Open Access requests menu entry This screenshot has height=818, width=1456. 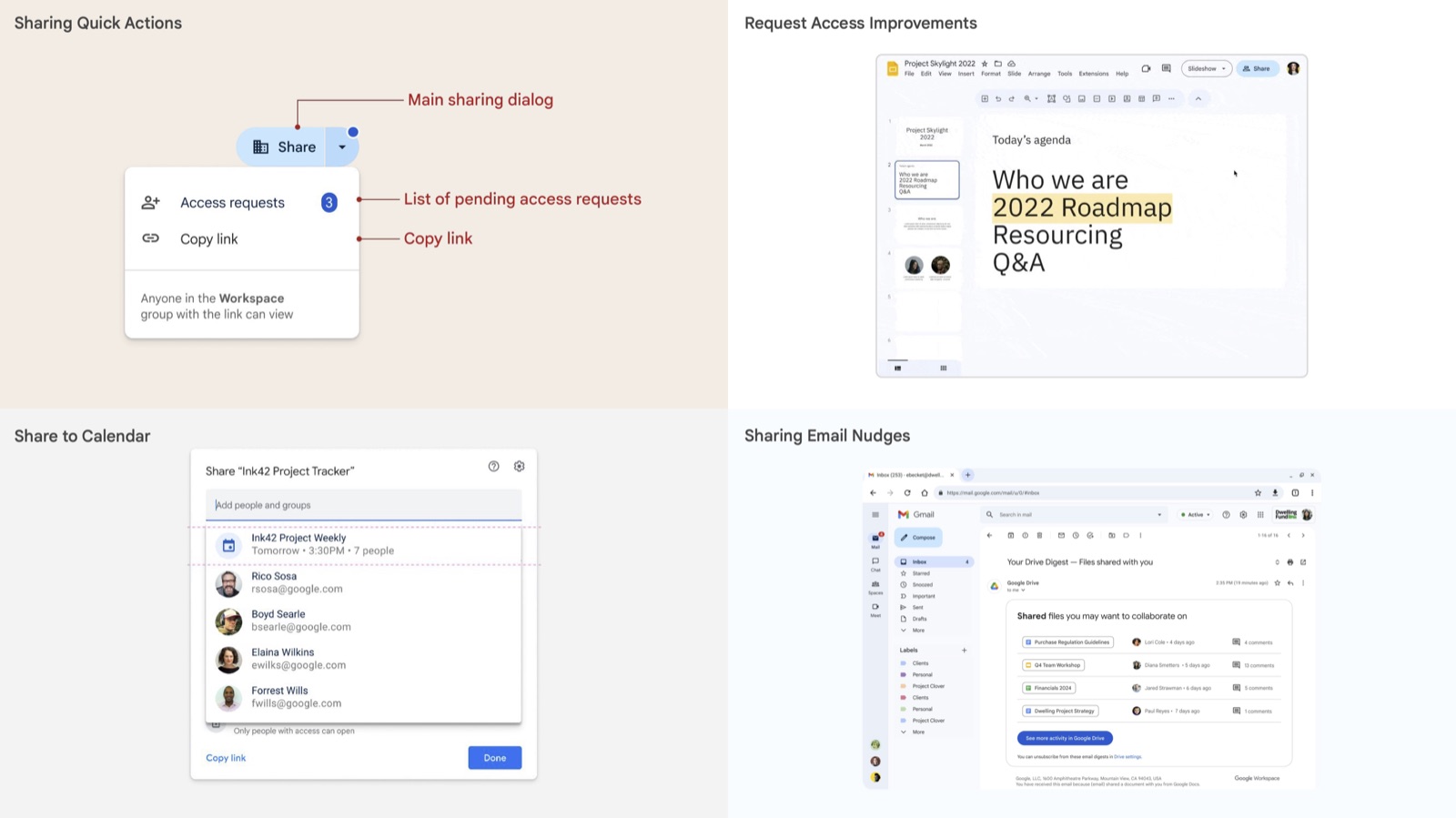[x=240, y=202]
